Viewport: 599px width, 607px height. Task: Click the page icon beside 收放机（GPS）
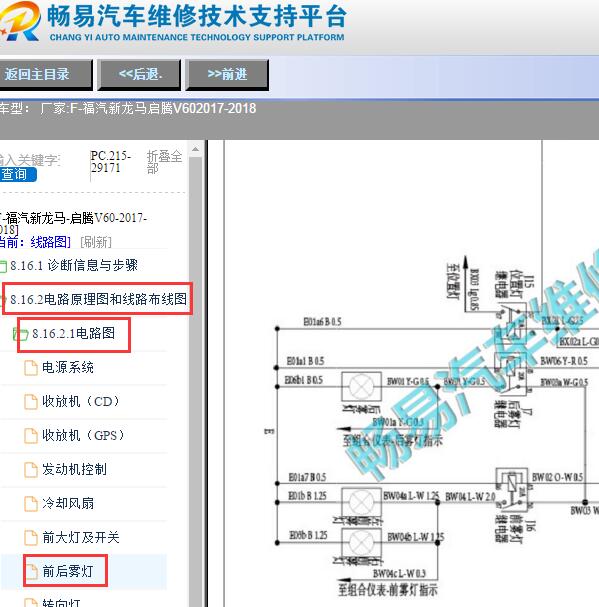[31, 436]
